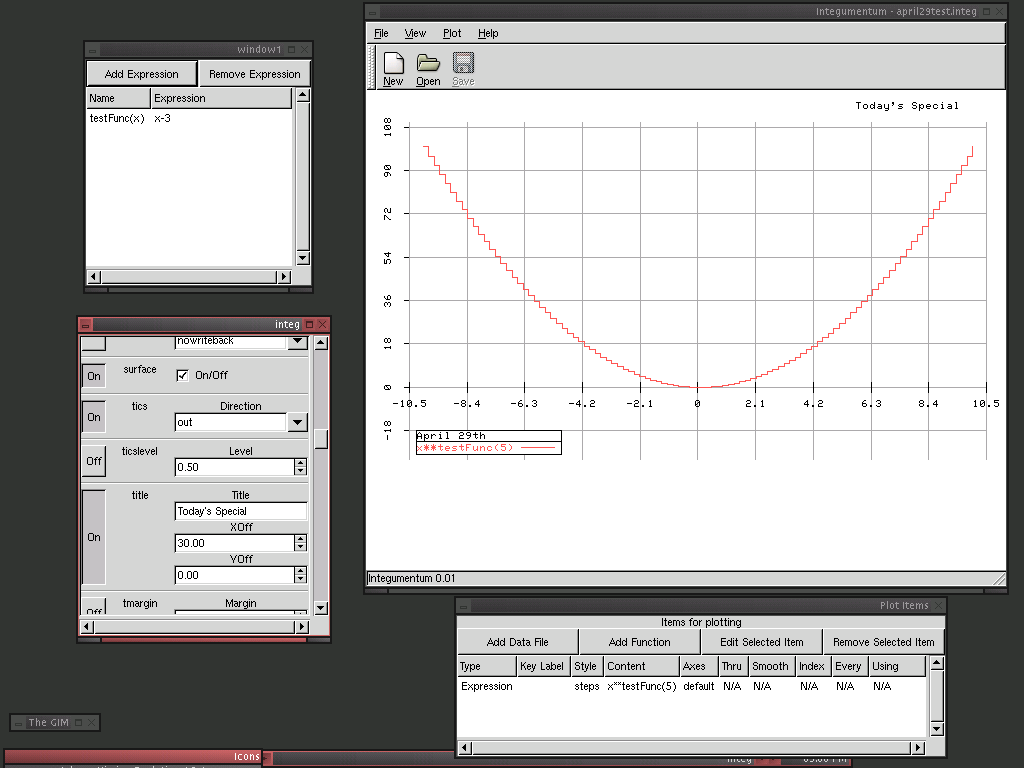Open the Plot menu
Viewport: 1024px width, 768px height.
[452, 33]
